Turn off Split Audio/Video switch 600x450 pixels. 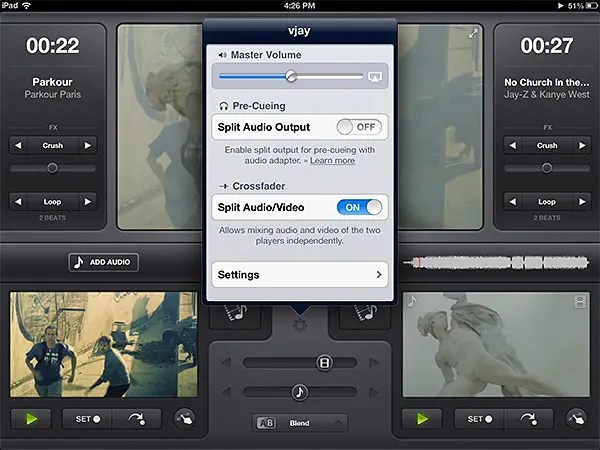(359, 207)
